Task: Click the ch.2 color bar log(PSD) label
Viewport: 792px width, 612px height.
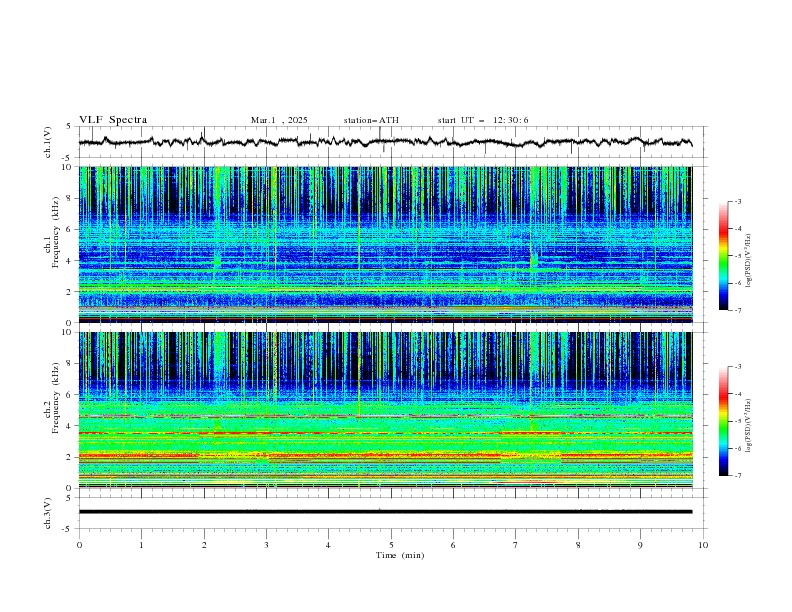Action: point(748,426)
